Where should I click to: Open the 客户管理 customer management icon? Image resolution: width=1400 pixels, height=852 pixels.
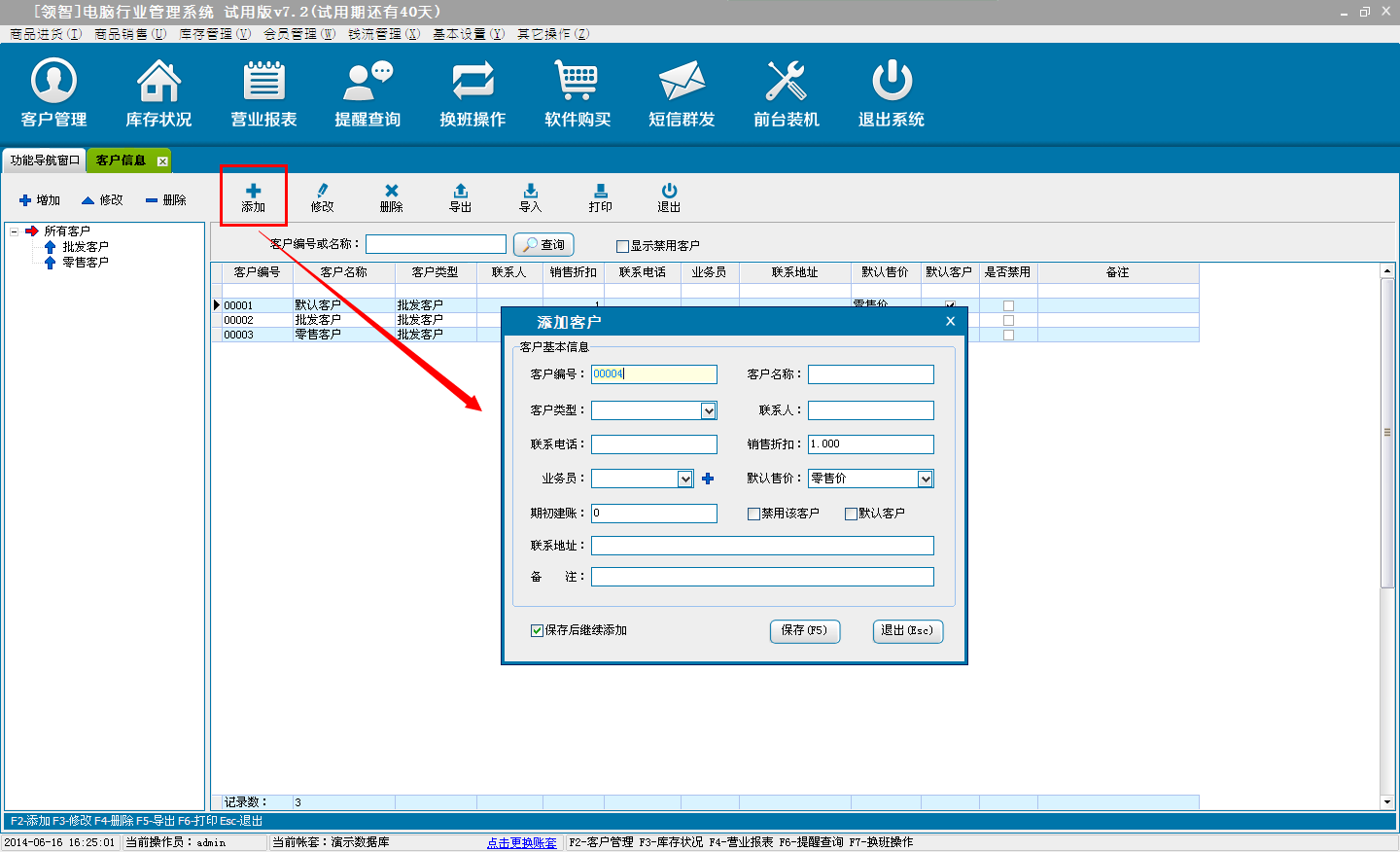coord(54,82)
